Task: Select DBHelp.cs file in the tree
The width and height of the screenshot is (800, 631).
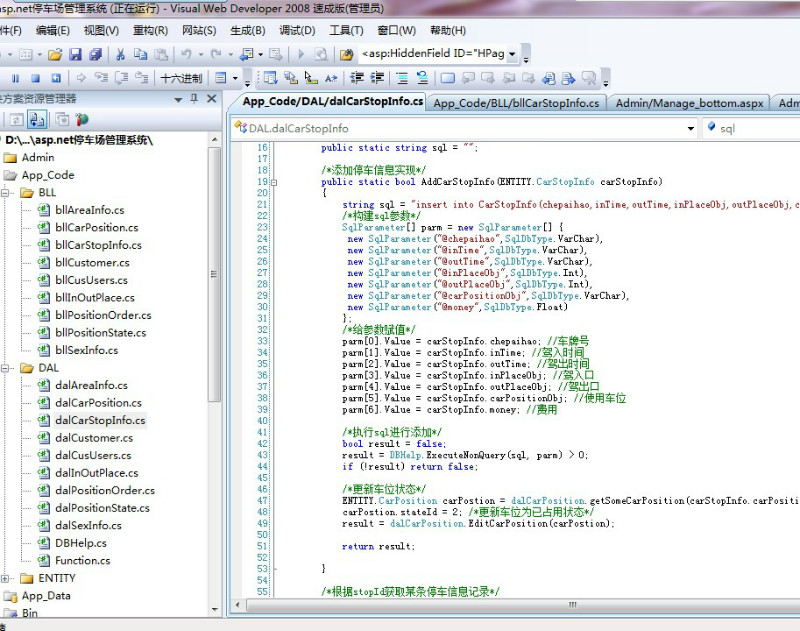Action: tap(81, 543)
